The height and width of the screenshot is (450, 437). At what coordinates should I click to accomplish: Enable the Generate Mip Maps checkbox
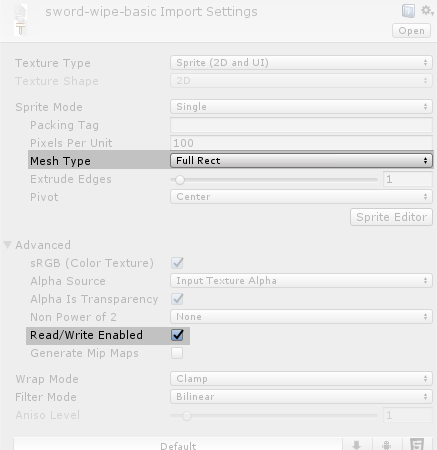(177, 353)
